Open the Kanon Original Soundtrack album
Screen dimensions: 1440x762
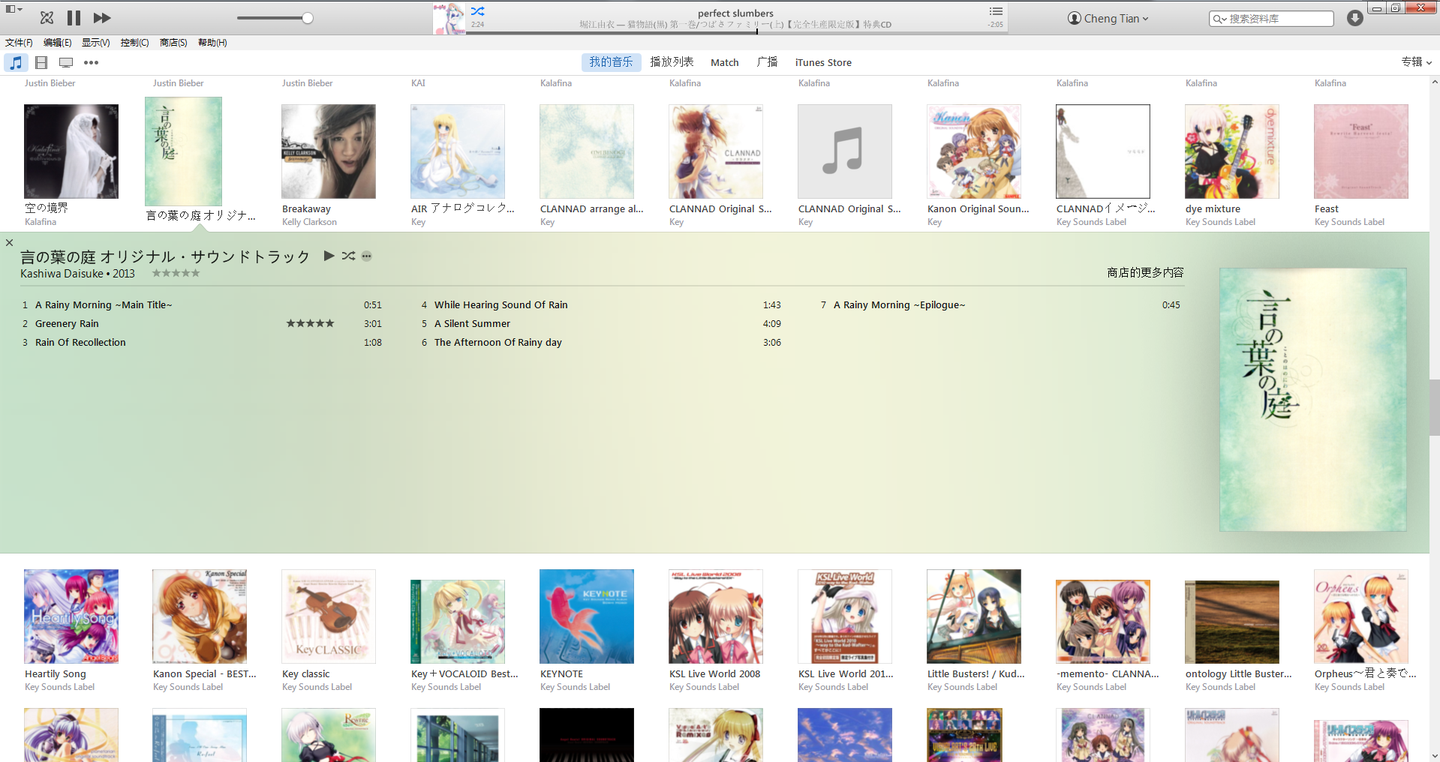974,151
